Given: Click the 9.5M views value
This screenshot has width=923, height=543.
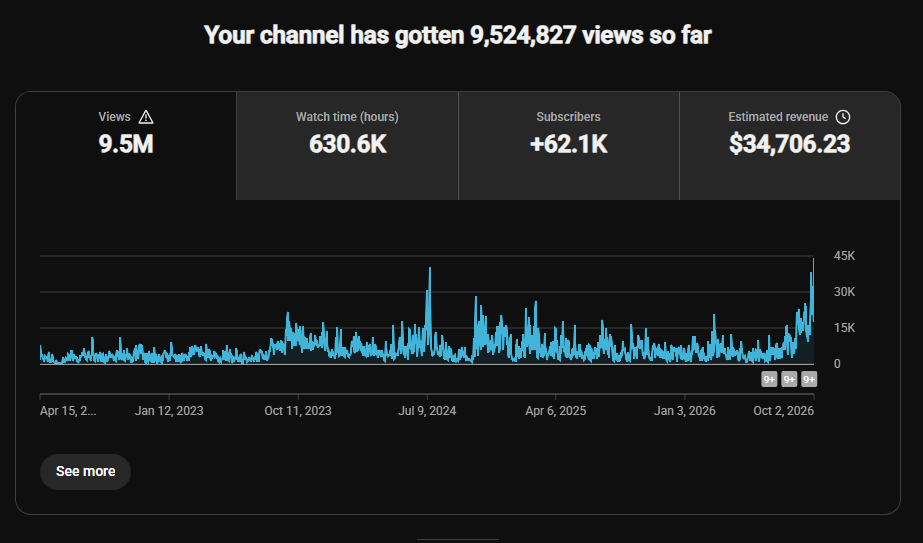Looking at the screenshot, I should [126, 144].
